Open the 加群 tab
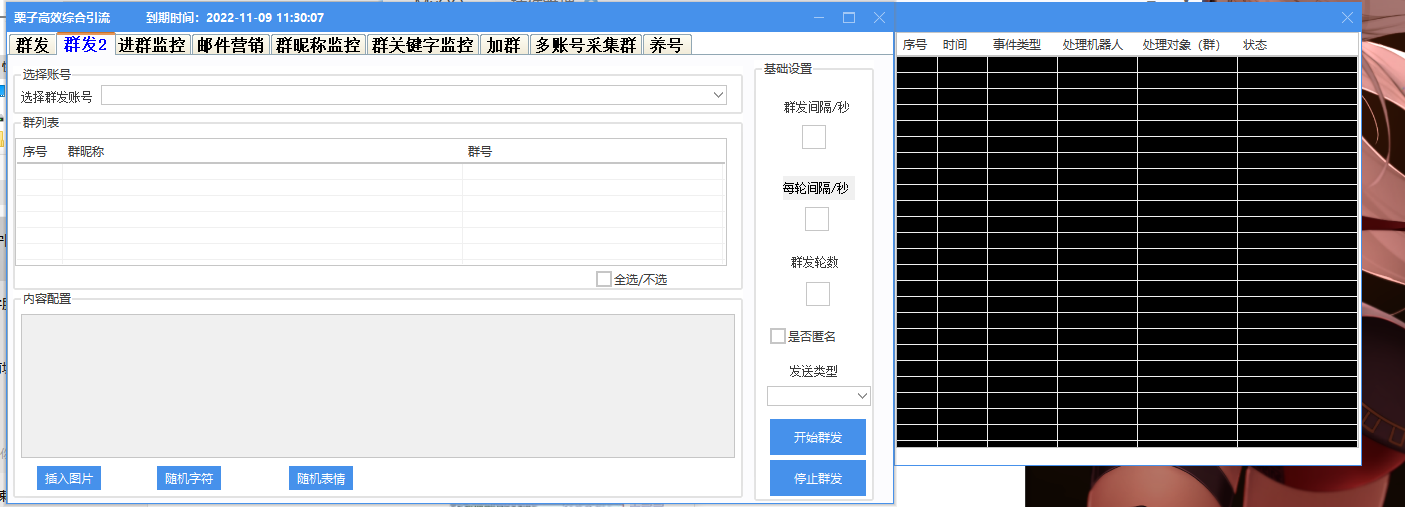1405x507 pixels. 504,45
